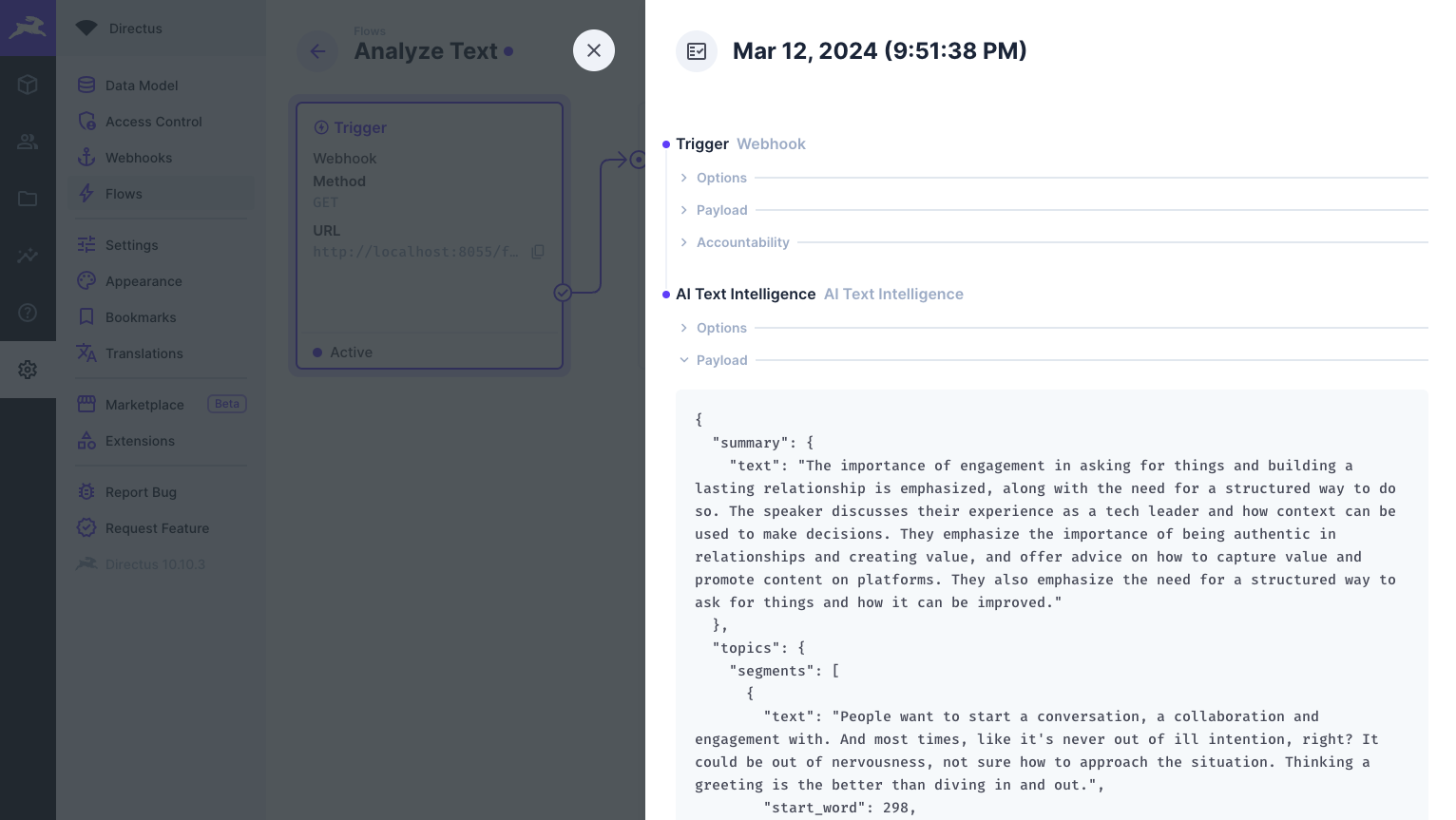Viewport: 1456px width, 820px height.
Task: Click the Appearance palette icon
Action: 86,280
